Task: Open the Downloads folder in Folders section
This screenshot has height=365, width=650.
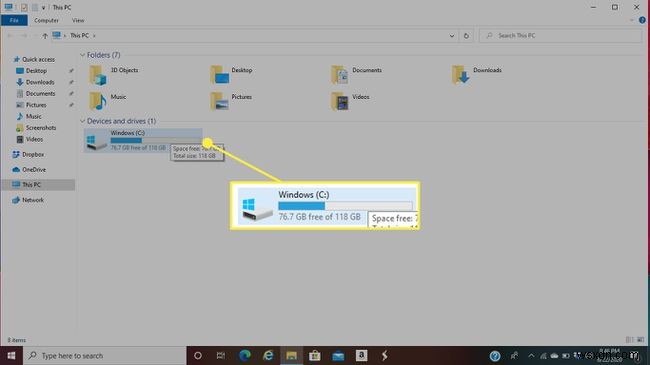Action: coord(477,75)
